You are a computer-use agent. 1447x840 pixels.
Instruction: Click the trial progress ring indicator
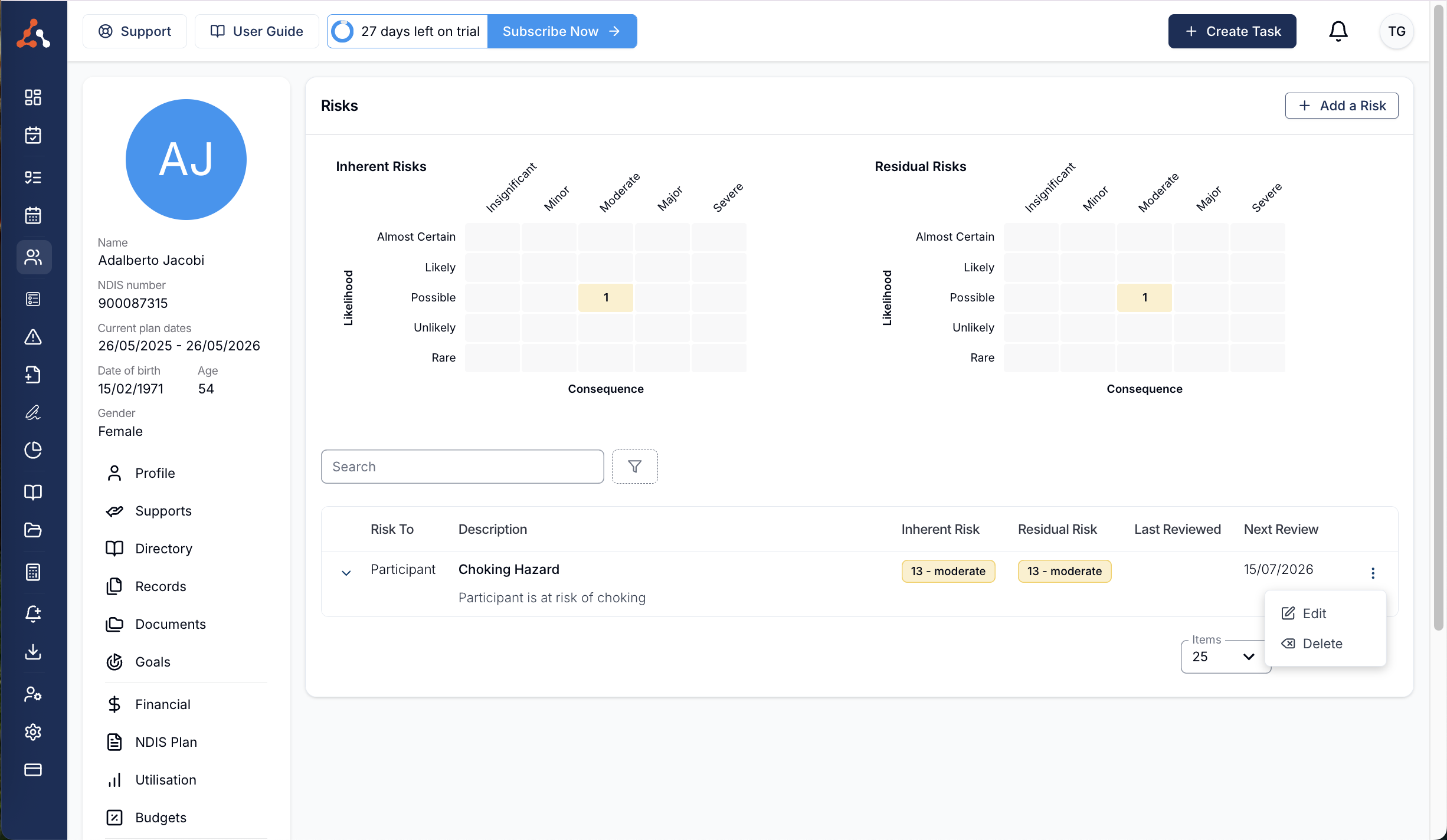[342, 31]
